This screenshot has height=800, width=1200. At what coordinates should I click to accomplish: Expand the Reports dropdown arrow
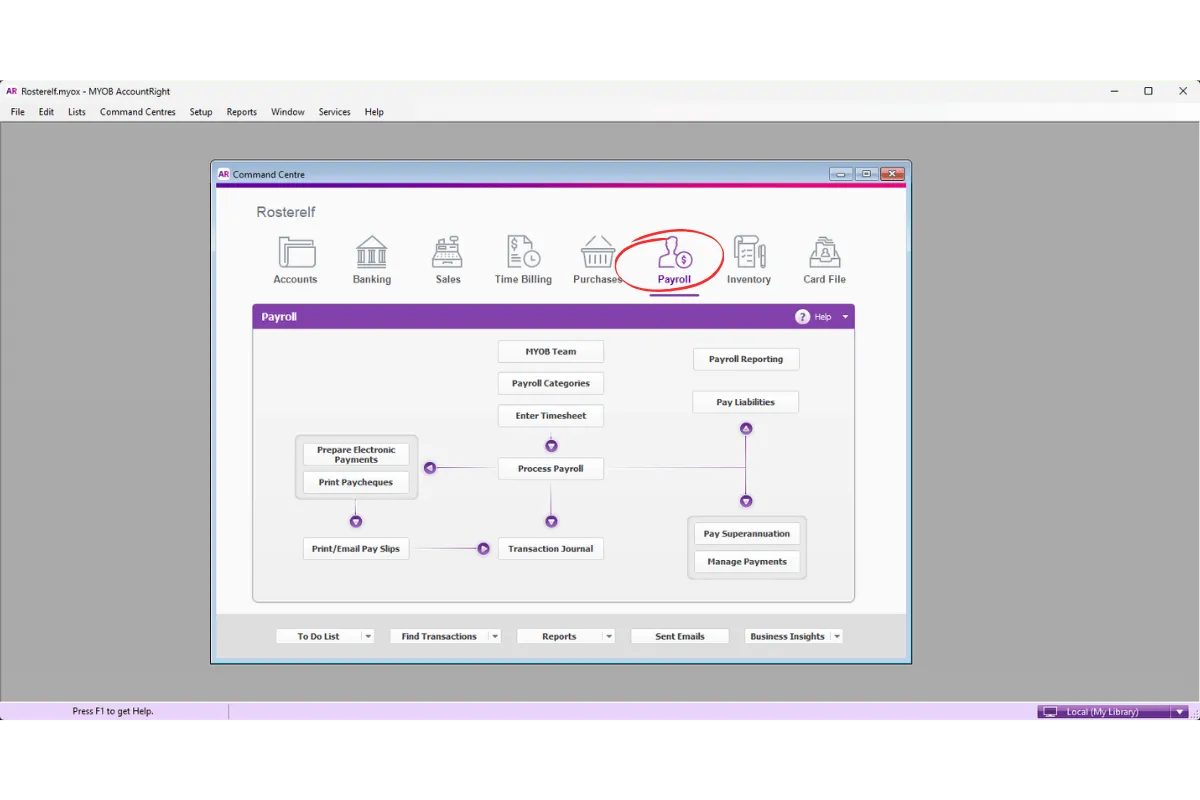coord(609,636)
